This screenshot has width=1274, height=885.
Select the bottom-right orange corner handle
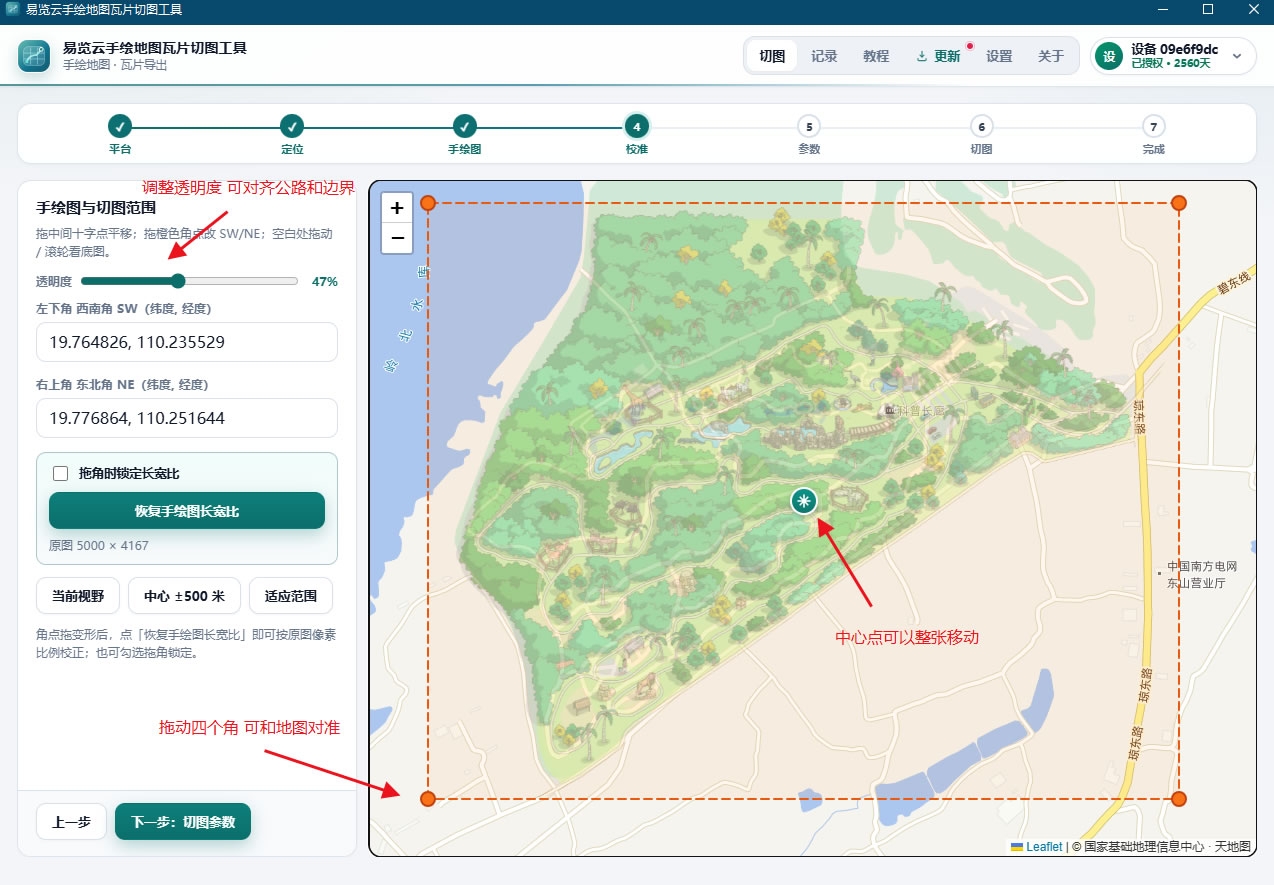[1179, 798]
